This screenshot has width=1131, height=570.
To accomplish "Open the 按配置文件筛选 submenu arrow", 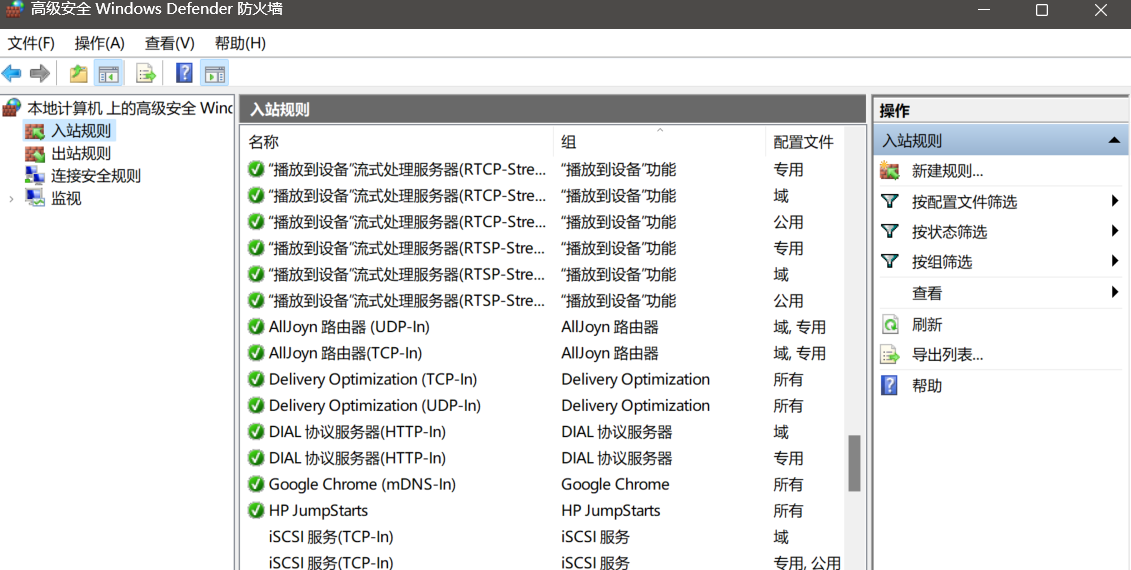I will click(x=1115, y=201).
